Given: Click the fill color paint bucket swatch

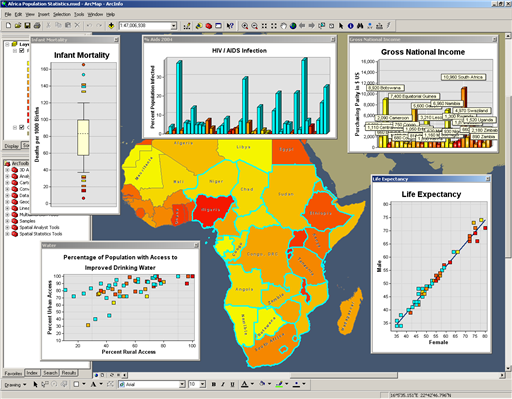Looking at the screenshot, I should 262,384.
